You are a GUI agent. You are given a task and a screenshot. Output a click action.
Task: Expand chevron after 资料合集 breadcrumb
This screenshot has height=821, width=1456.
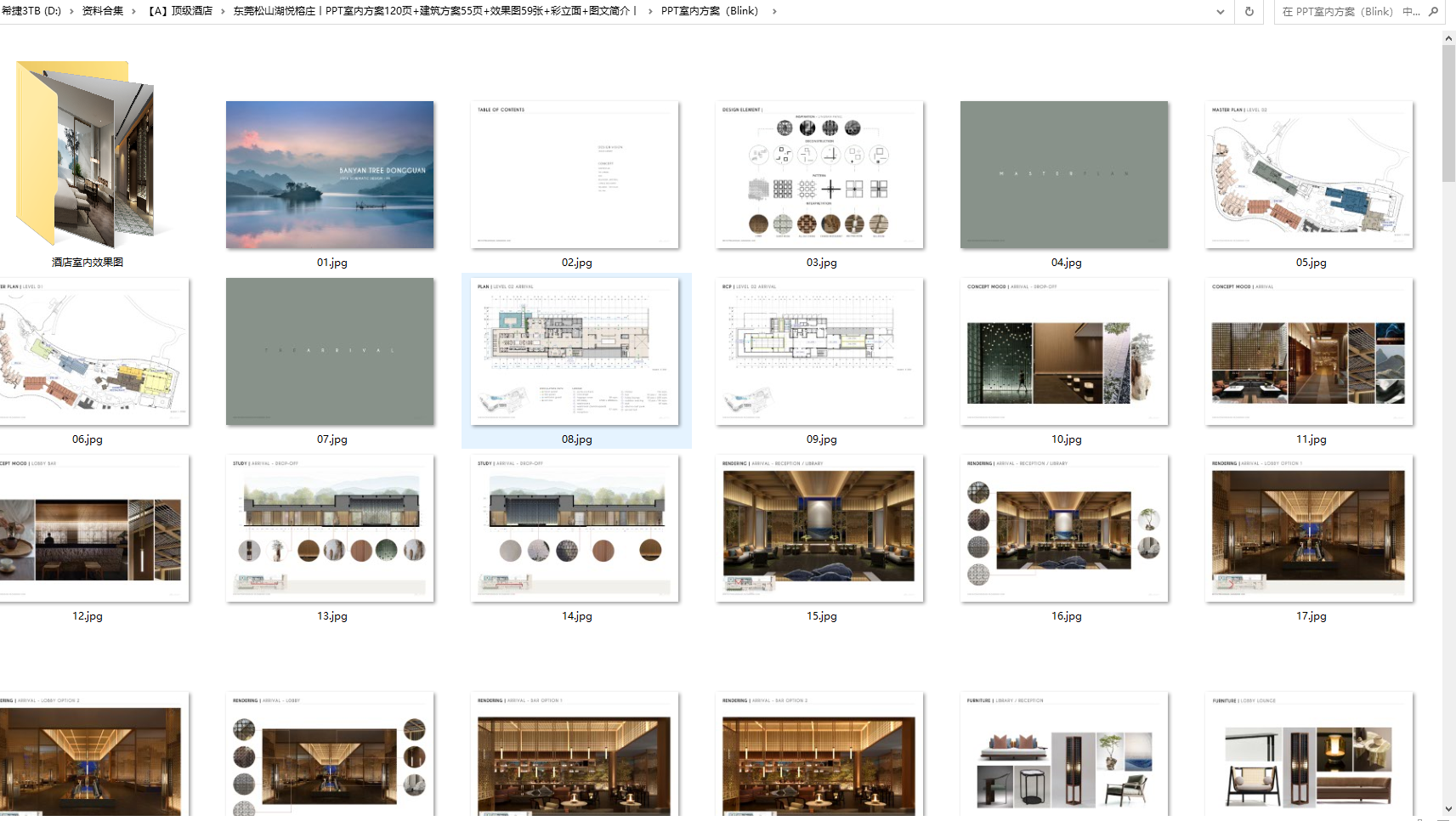[134, 11]
